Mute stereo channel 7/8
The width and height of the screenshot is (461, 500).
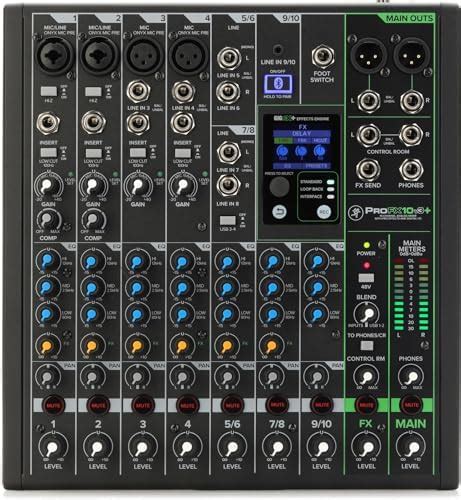(x=277, y=405)
